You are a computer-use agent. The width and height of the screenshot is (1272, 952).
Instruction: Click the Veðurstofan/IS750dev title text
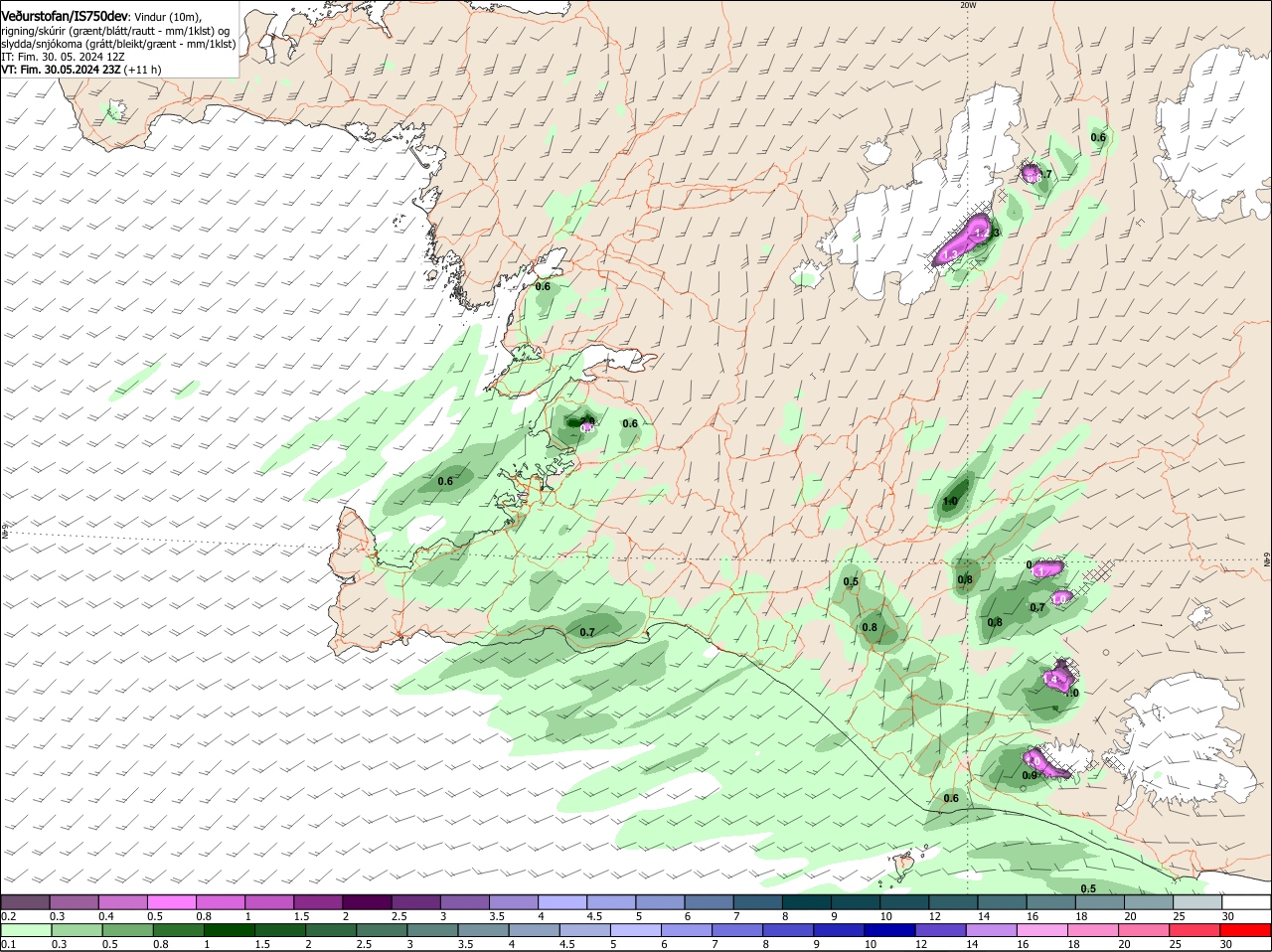pyautogui.click(x=65, y=17)
